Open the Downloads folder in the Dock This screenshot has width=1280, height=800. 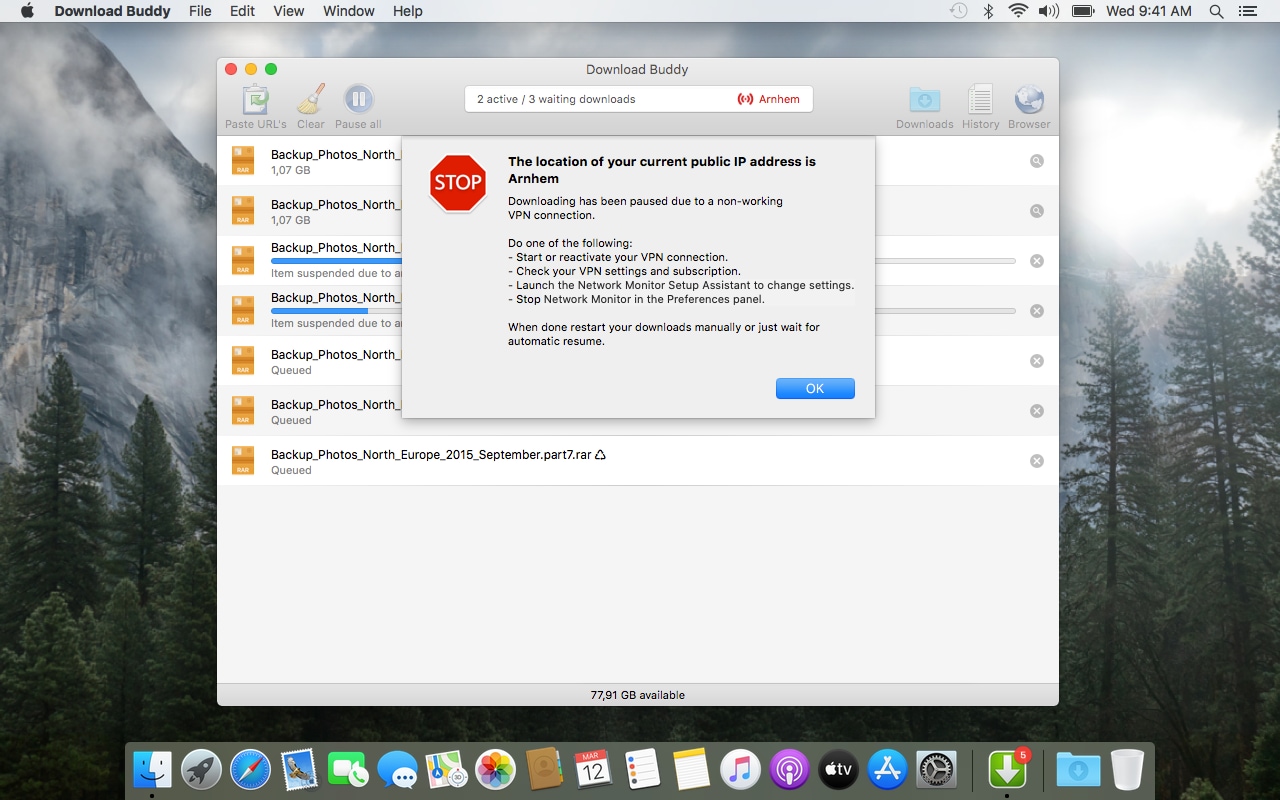click(x=1078, y=770)
